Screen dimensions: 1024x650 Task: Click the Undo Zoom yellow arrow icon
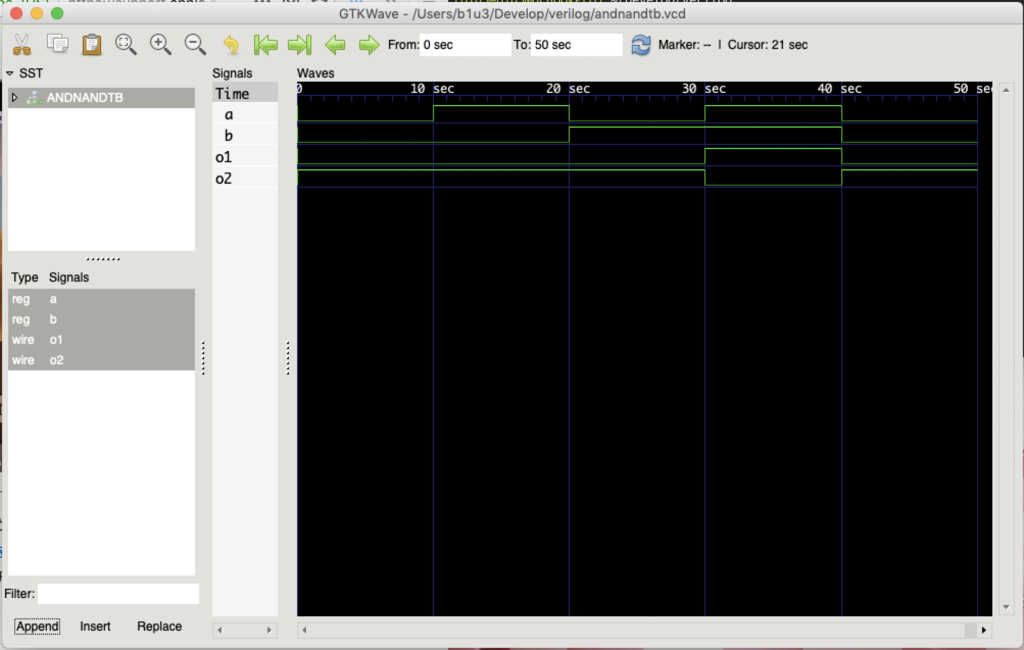click(231, 44)
